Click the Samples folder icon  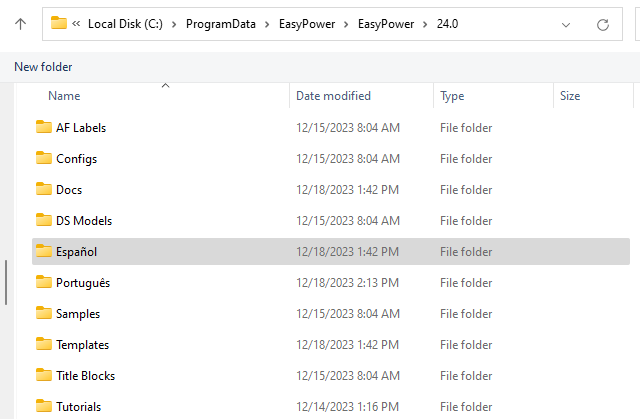pos(43,313)
